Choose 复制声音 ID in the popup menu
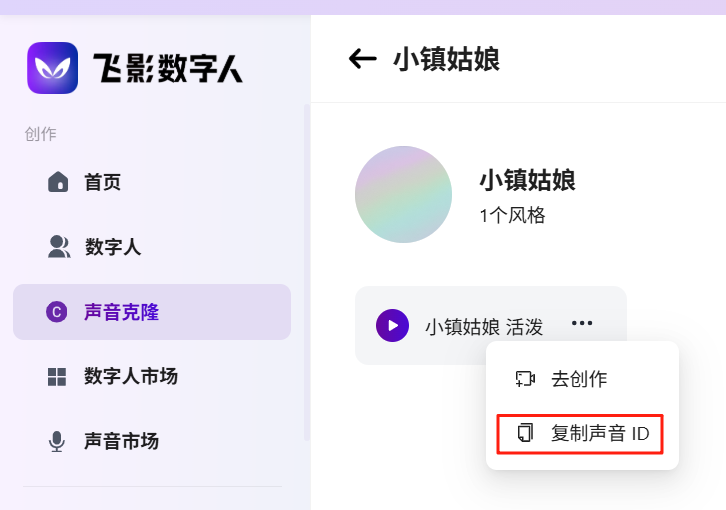Screen dimensions: 726x510 tap(600, 433)
